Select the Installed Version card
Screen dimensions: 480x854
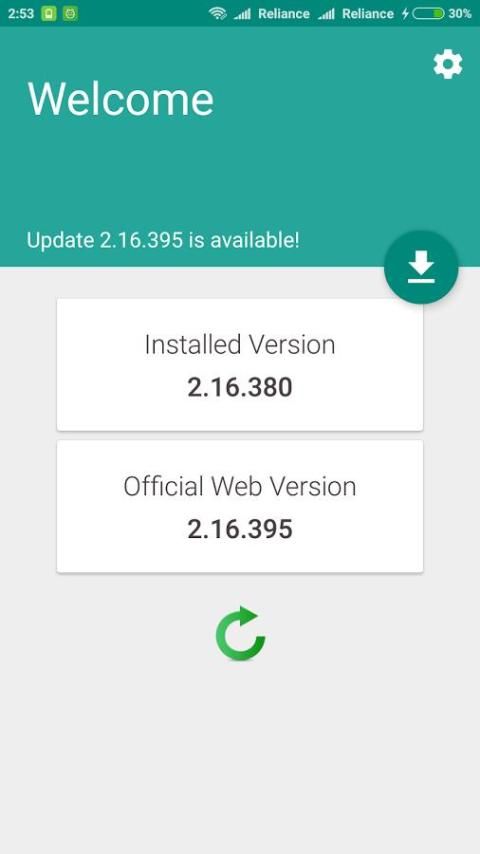pyautogui.click(x=240, y=364)
